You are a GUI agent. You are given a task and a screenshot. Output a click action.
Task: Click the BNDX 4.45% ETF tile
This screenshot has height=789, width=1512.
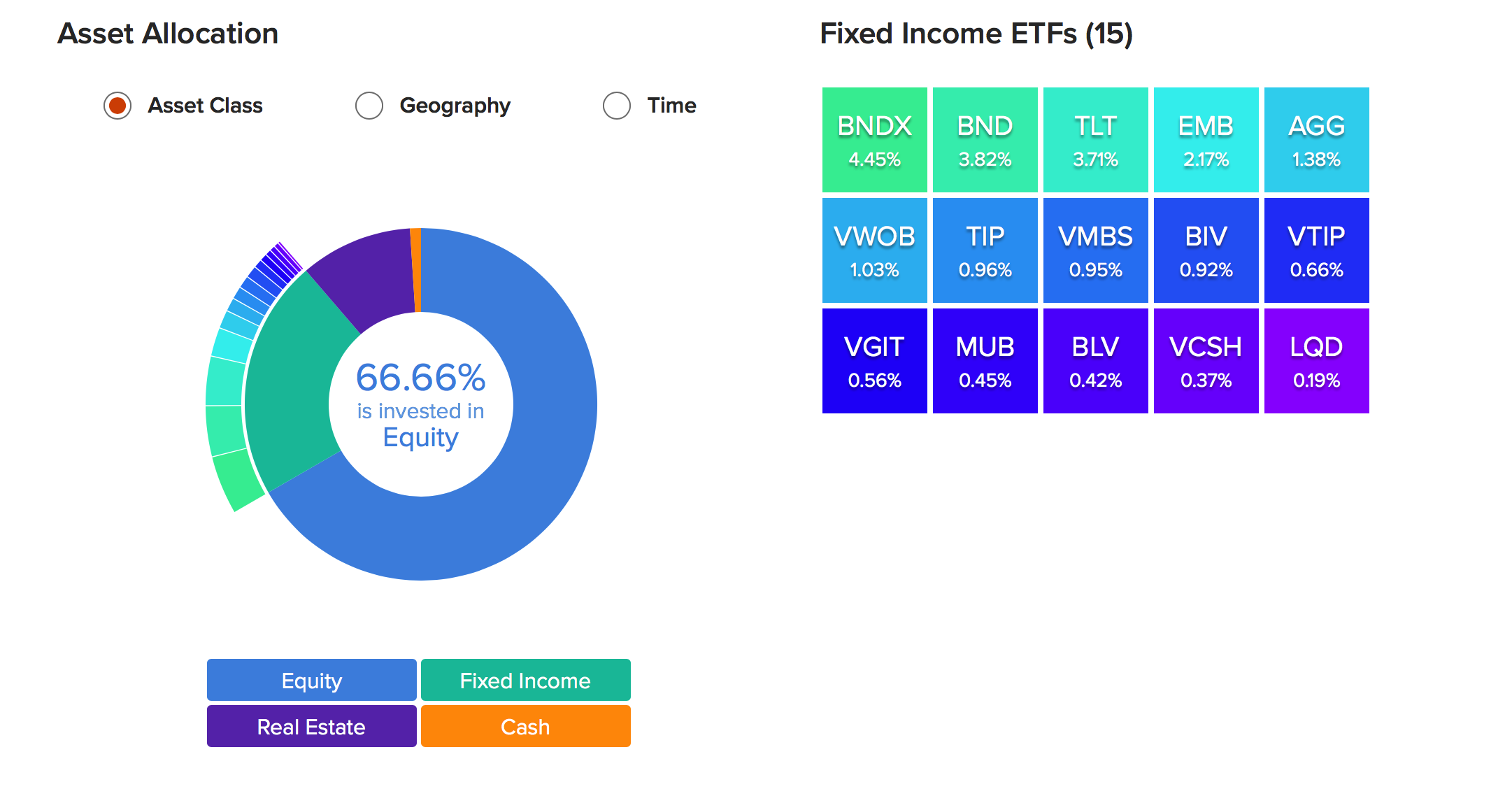click(874, 140)
